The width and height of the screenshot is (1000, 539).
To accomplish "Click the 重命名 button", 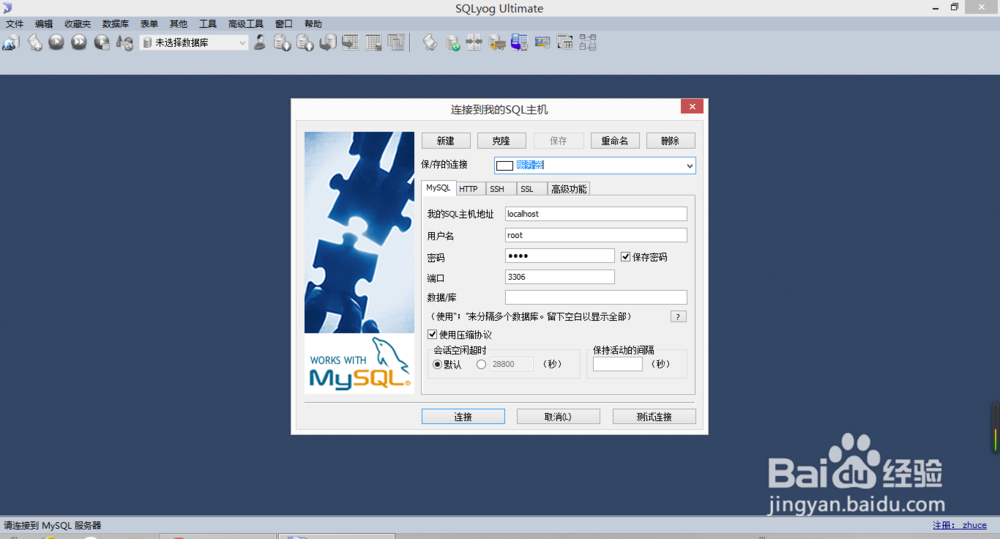I will coord(615,141).
